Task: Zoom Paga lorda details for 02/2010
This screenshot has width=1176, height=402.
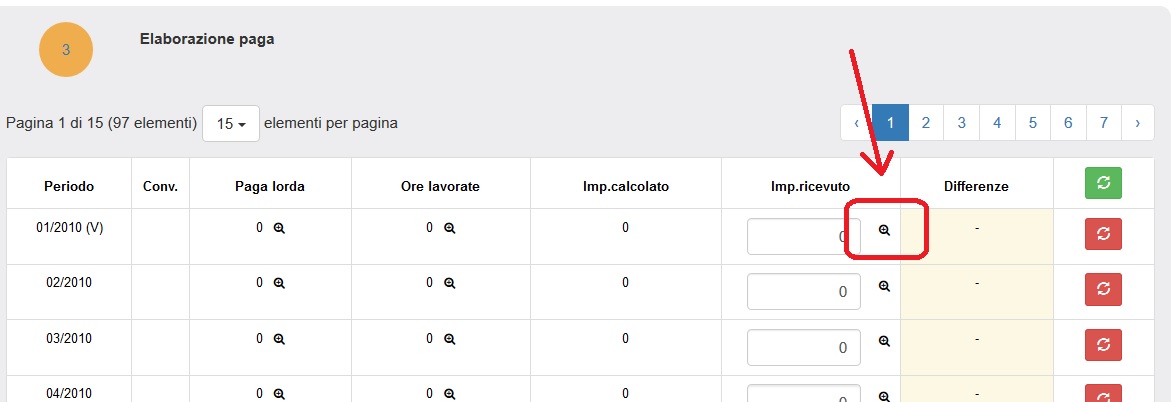Action: click(x=280, y=283)
